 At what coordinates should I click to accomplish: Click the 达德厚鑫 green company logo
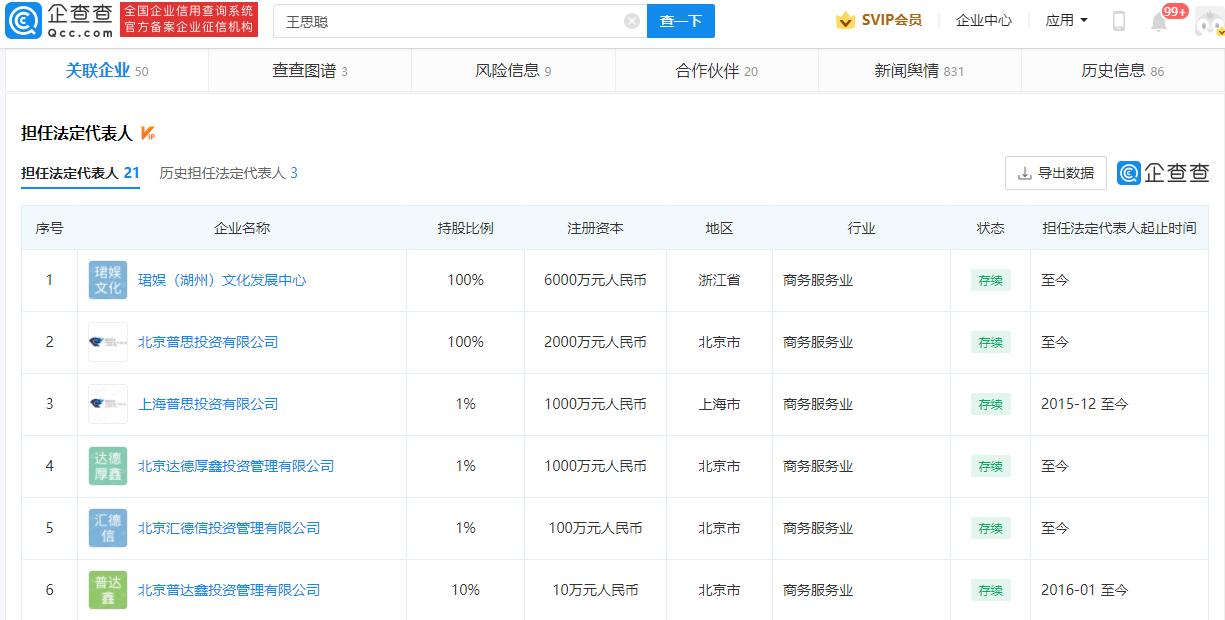pos(107,466)
